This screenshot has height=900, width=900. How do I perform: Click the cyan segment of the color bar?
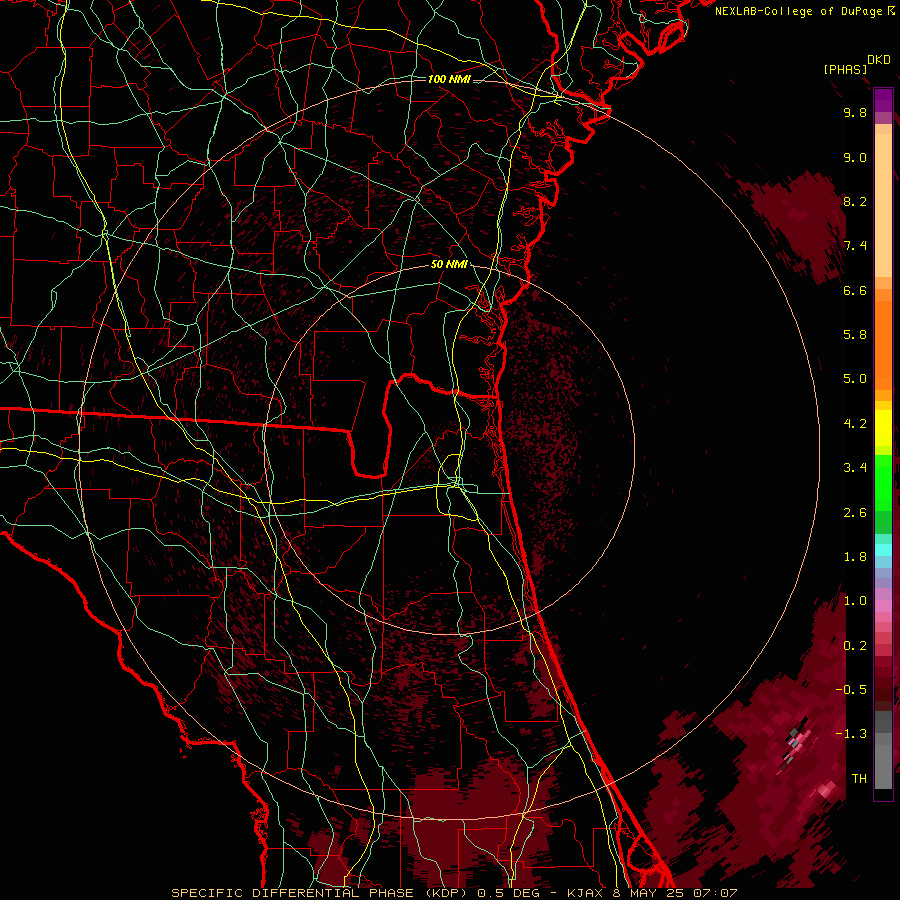point(883,549)
